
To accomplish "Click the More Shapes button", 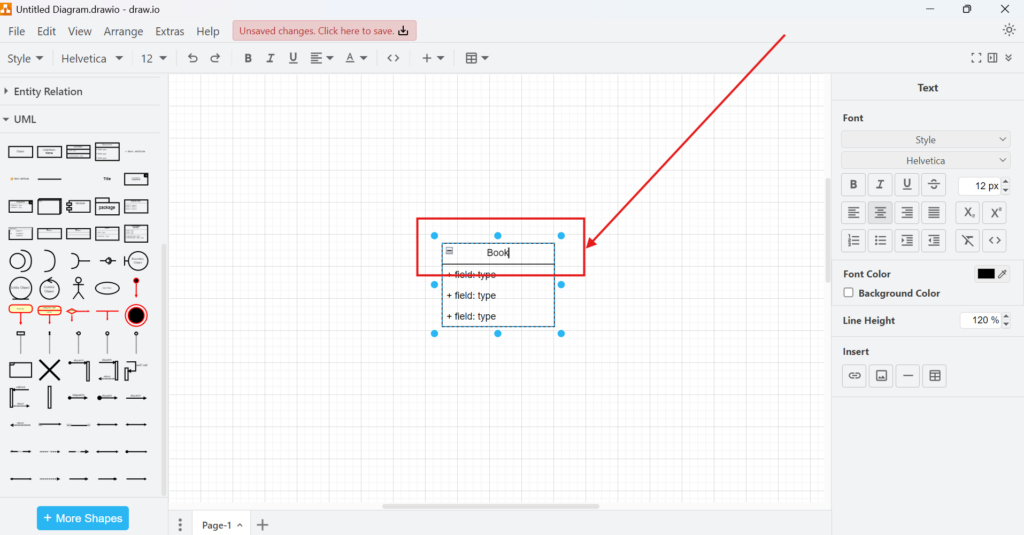I will point(83,518).
